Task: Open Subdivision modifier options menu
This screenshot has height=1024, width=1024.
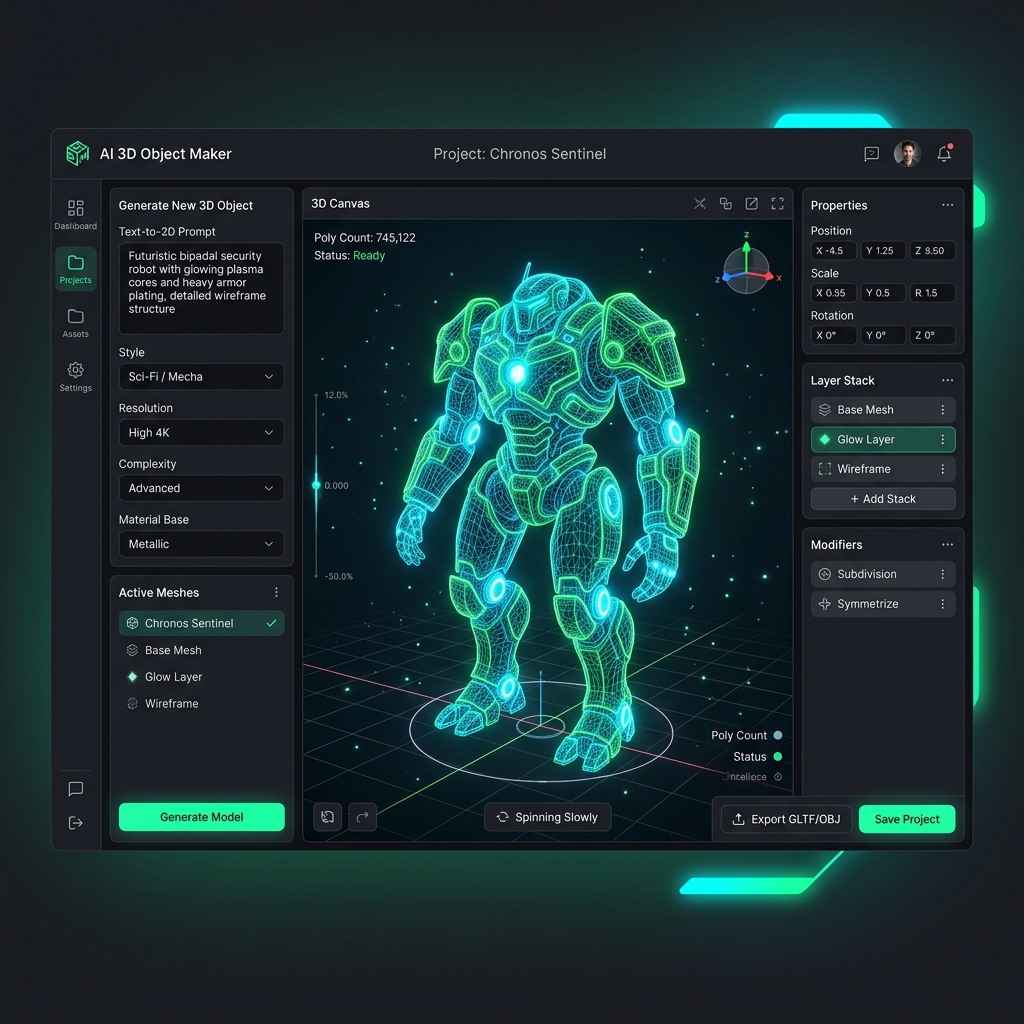Action: coord(942,574)
